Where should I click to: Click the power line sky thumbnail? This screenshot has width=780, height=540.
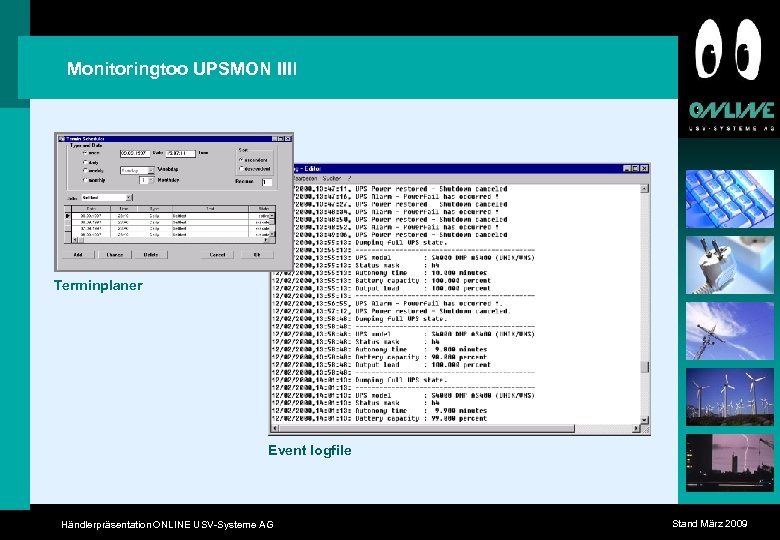(730, 331)
